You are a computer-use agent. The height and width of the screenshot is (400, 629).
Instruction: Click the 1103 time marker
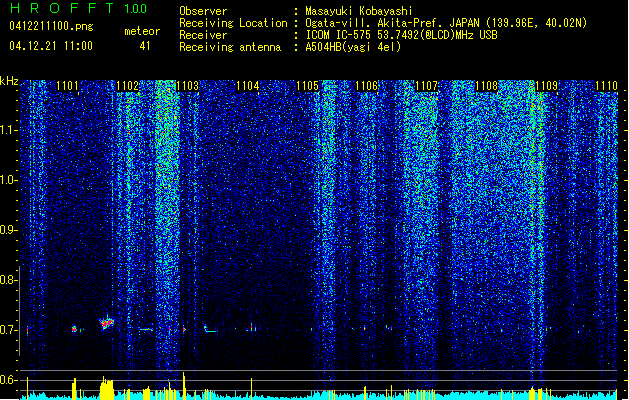(x=187, y=86)
